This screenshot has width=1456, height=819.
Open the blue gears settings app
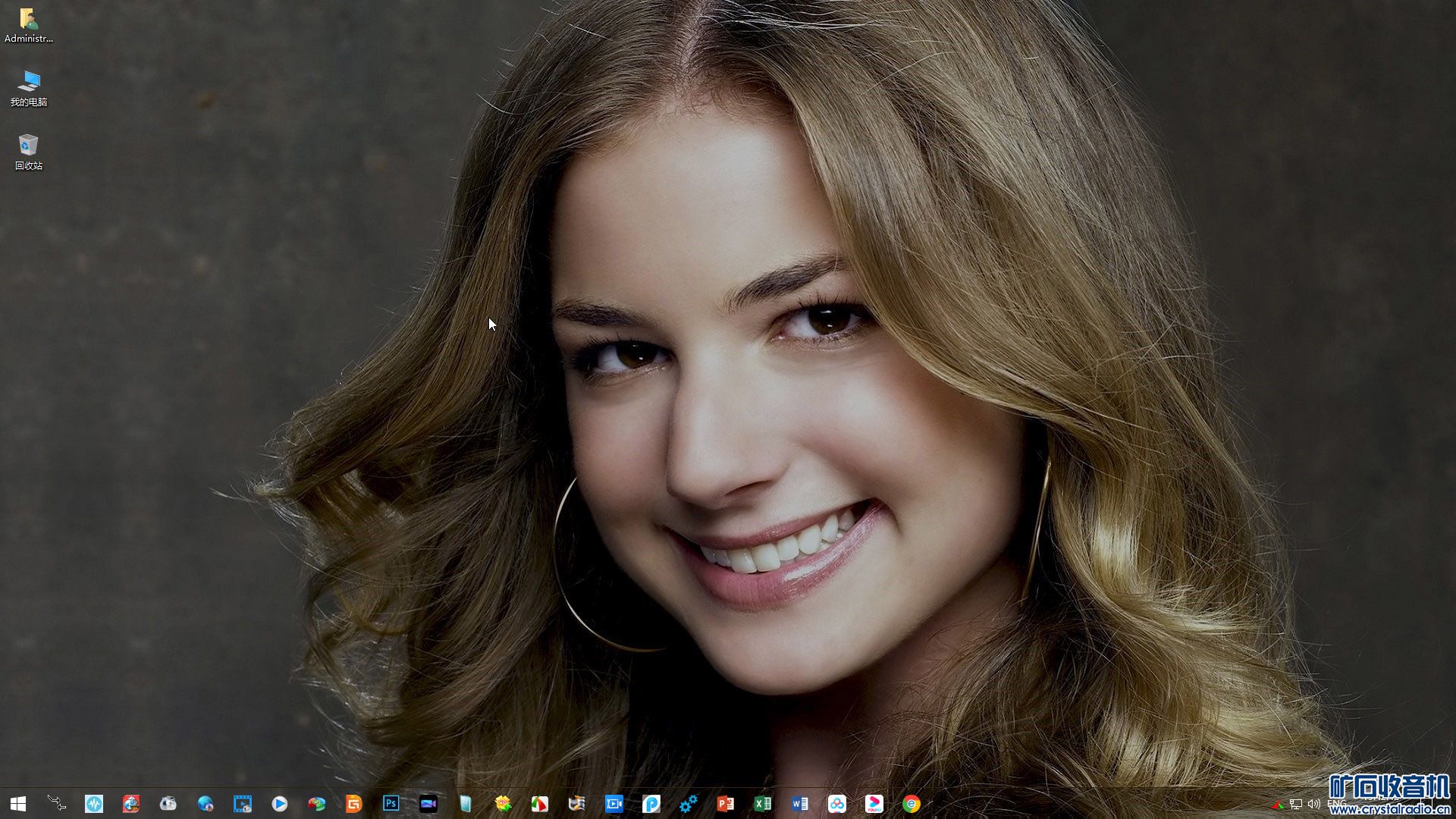point(689,803)
